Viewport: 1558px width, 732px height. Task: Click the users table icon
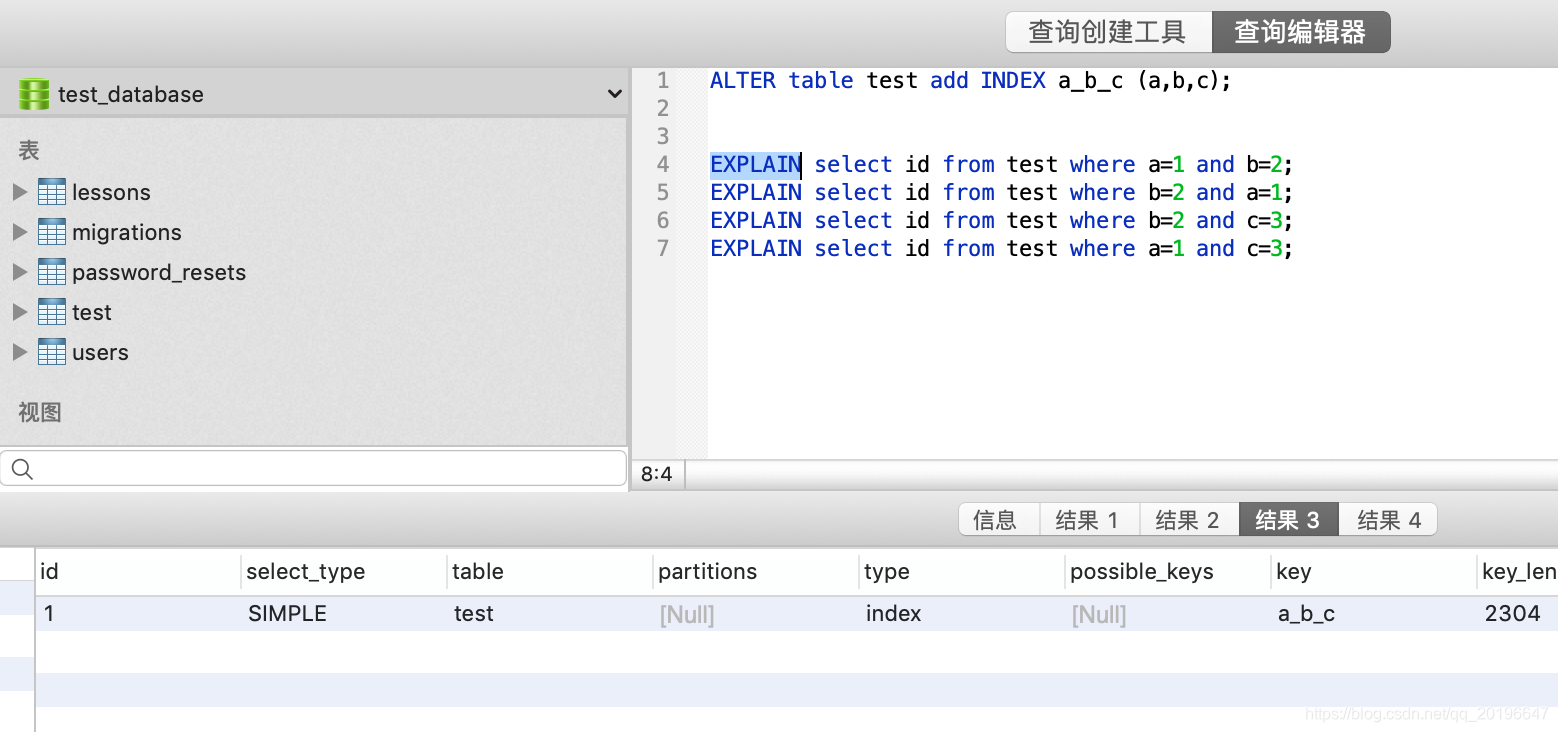(x=52, y=352)
